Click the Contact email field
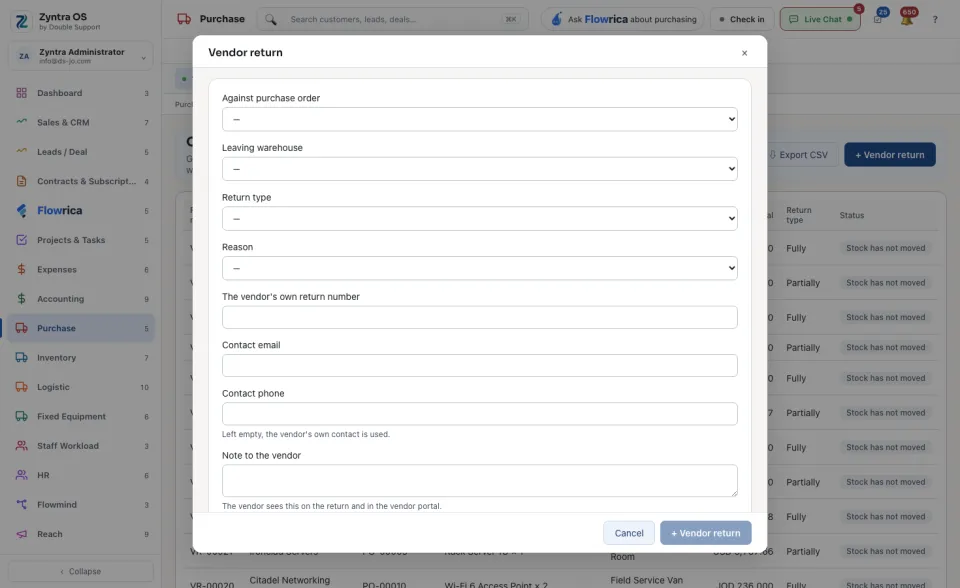This screenshot has height=588, width=960. [479, 366]
